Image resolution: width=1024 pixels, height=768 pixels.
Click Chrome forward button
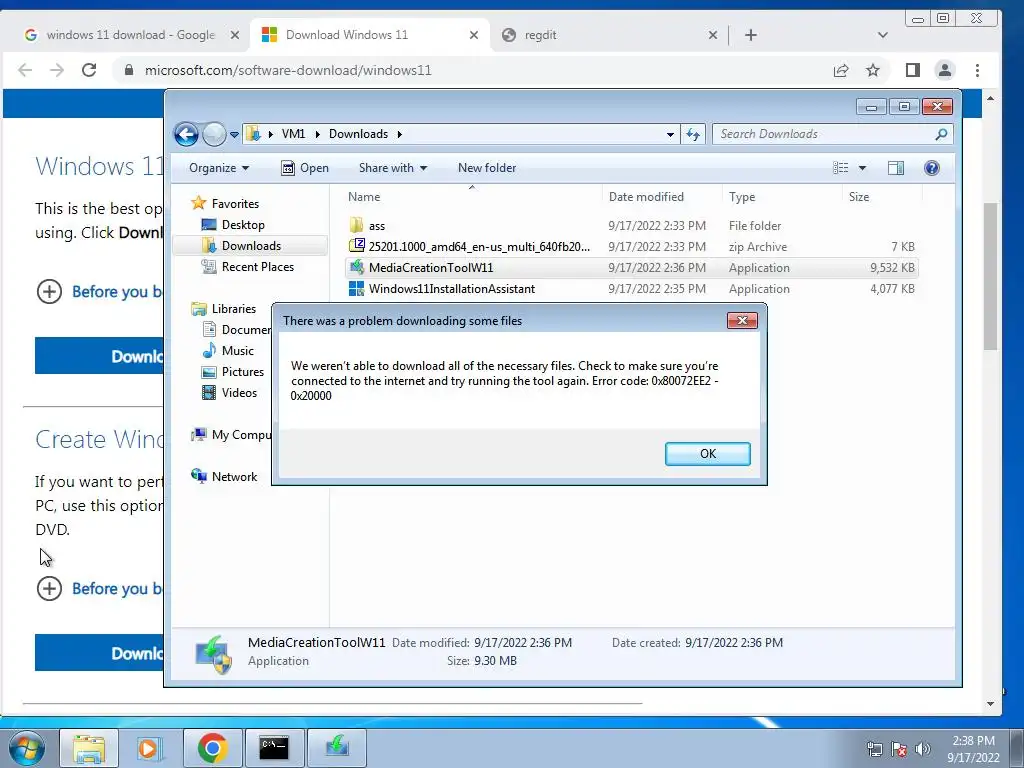[x=57, y=70]
